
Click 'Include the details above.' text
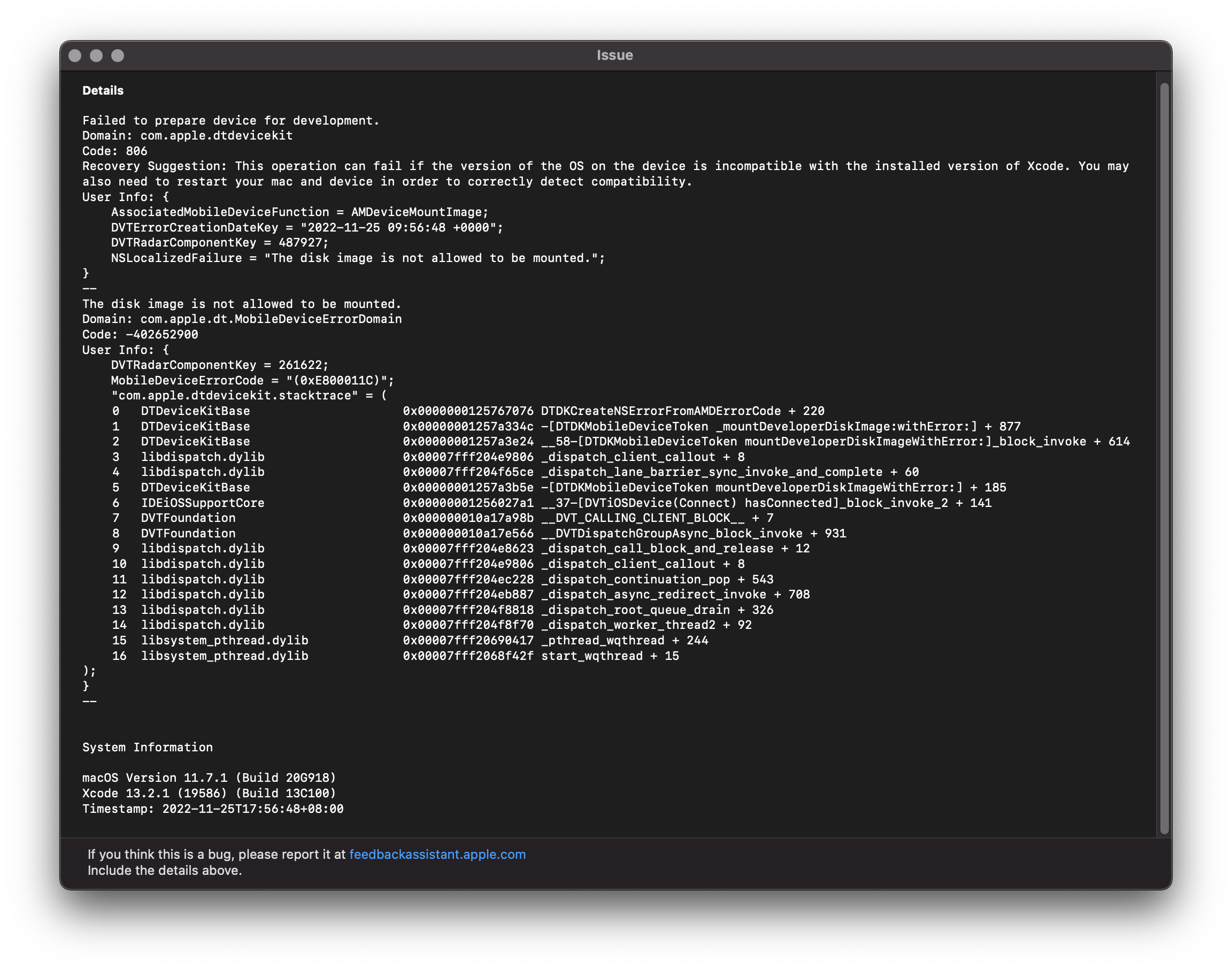point(165,870)
